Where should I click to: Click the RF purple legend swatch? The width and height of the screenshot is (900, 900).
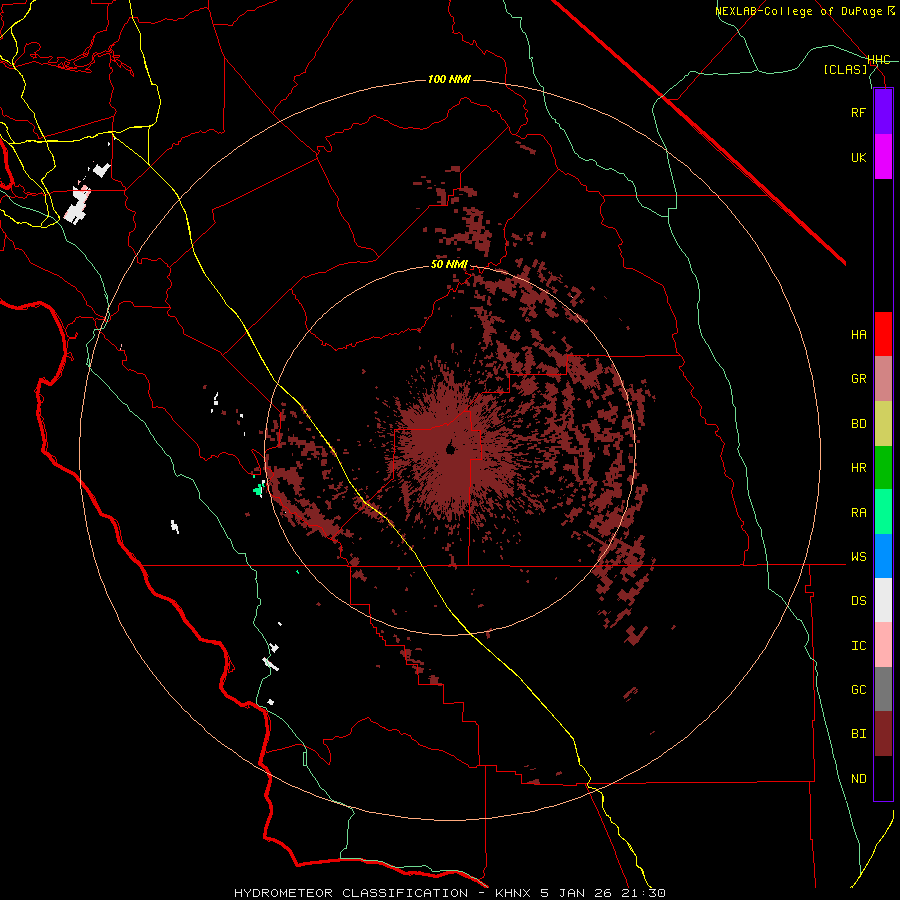(883, 112)
